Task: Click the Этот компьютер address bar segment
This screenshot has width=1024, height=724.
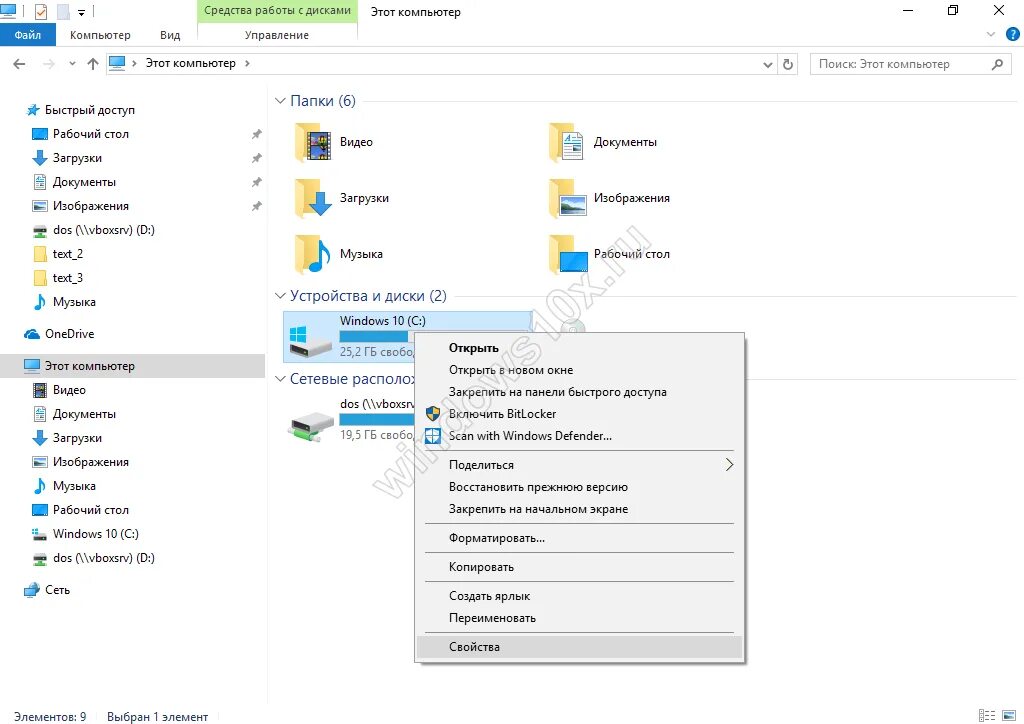Action: pyautogui.click(x=190, y=63)
